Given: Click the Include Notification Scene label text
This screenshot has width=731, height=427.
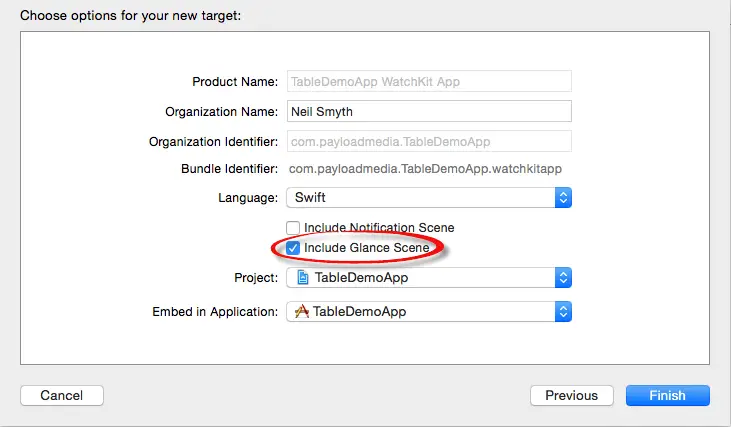Looking at the screenshot, I should 379,228.
